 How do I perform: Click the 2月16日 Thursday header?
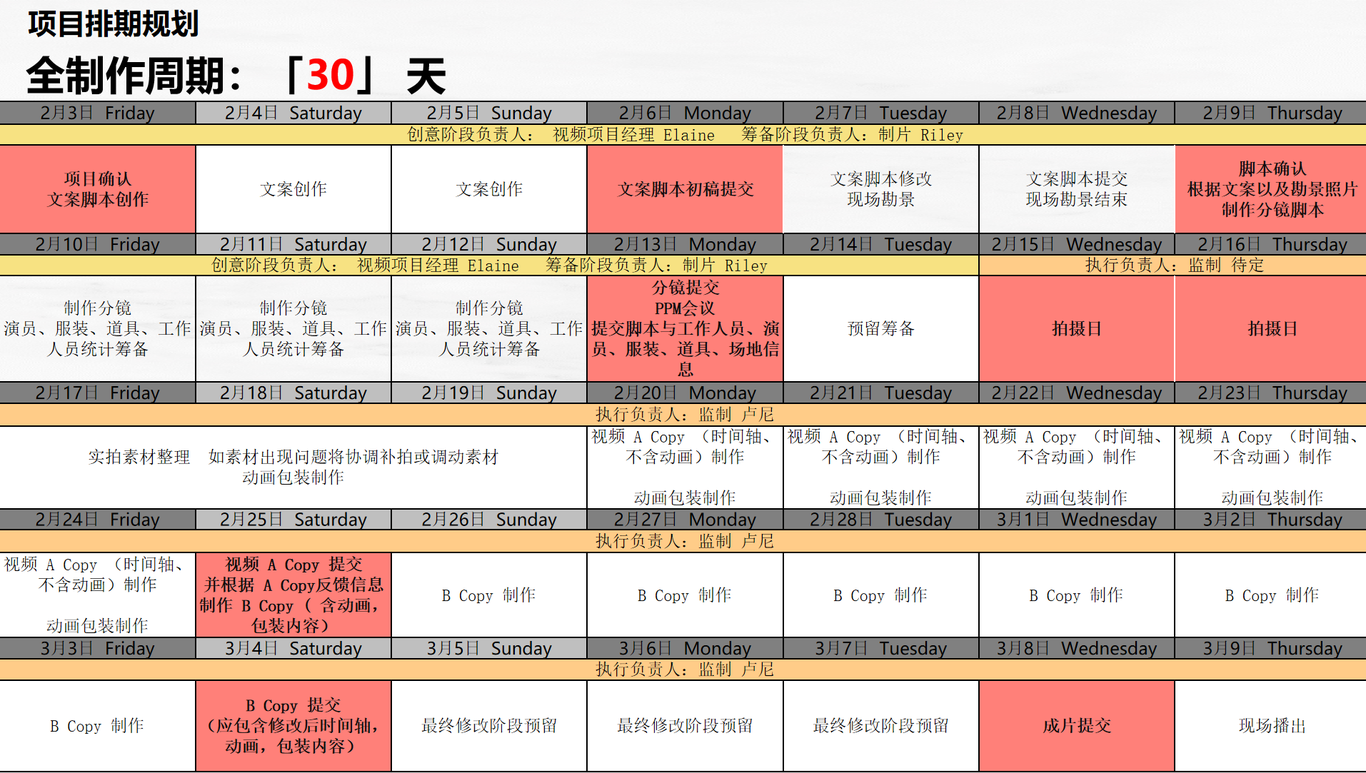pos(1272,244)
